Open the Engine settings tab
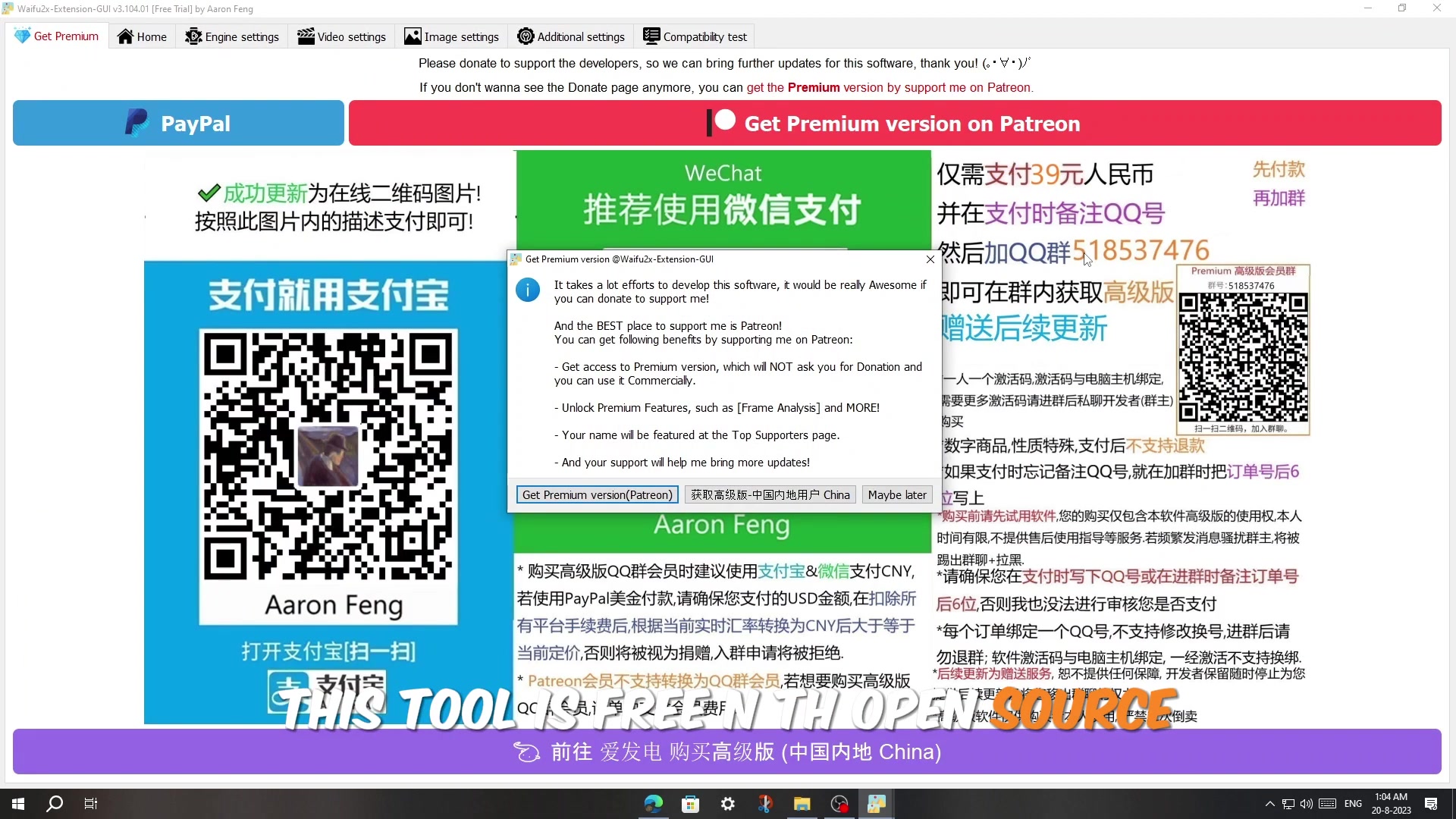 [x=232, y=36]
